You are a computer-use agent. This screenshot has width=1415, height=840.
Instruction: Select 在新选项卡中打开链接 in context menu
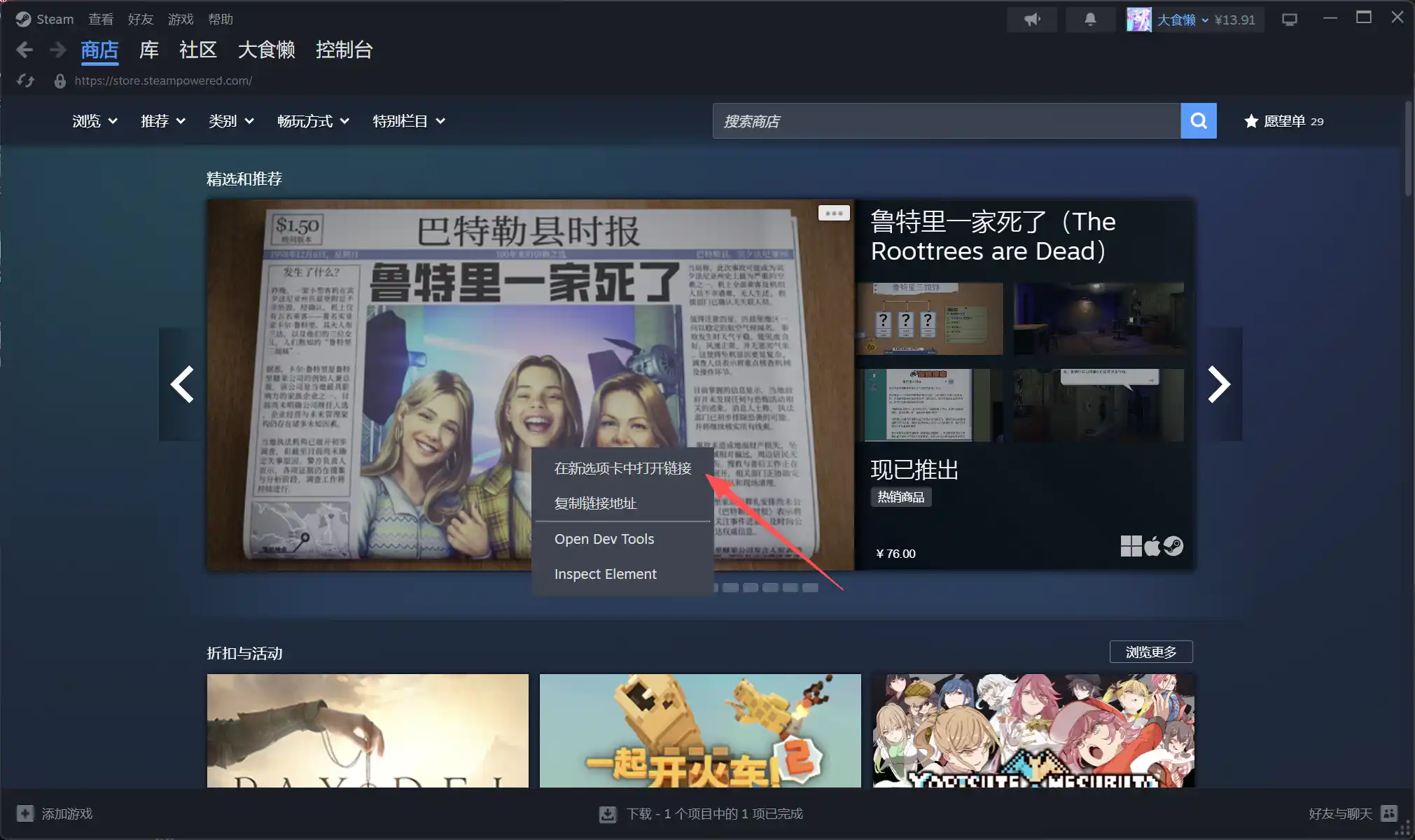[x=622, y=468]
